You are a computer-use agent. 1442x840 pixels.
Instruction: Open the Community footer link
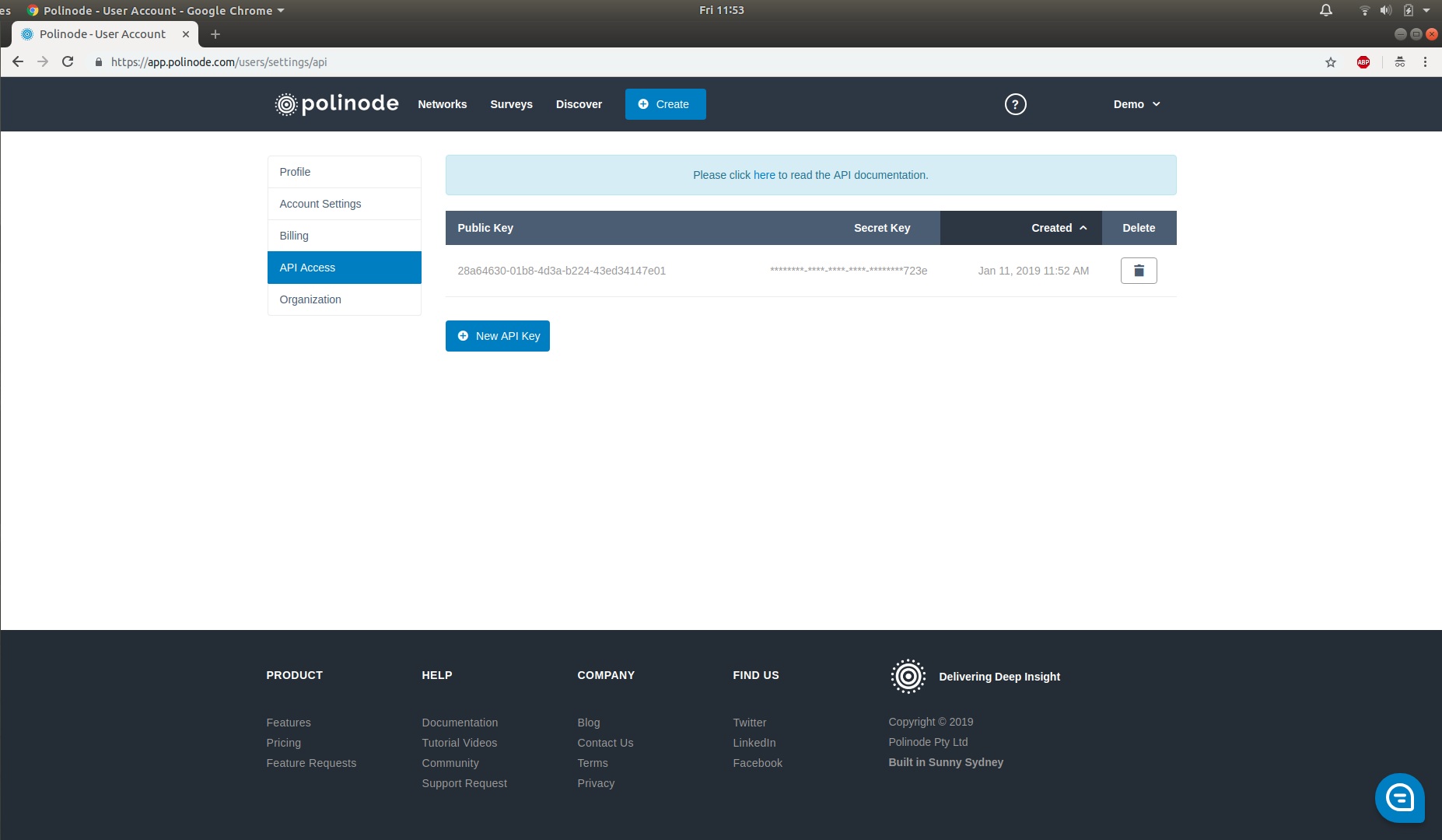coord(450,763)
